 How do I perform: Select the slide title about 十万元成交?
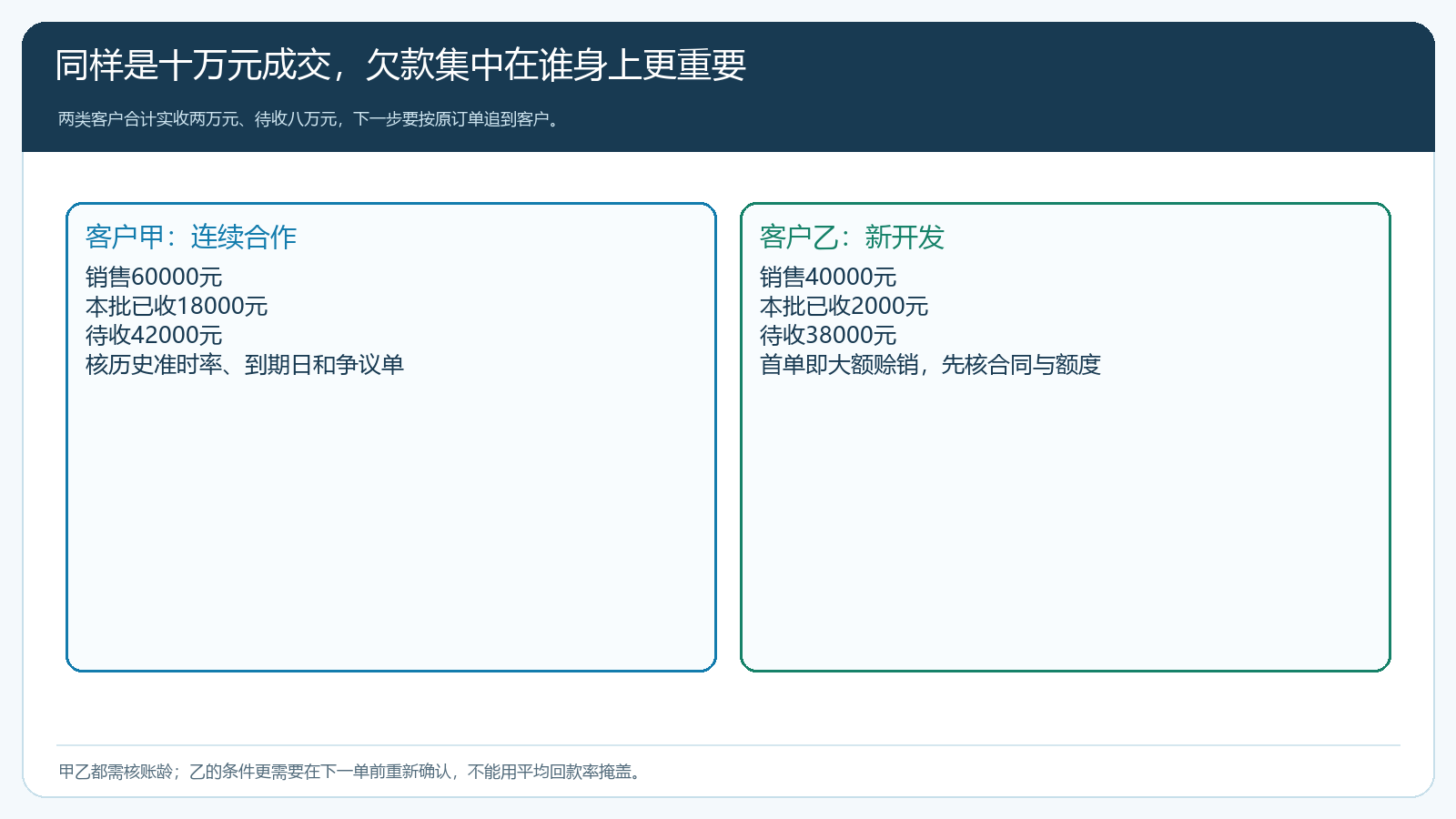click(400, 66)
